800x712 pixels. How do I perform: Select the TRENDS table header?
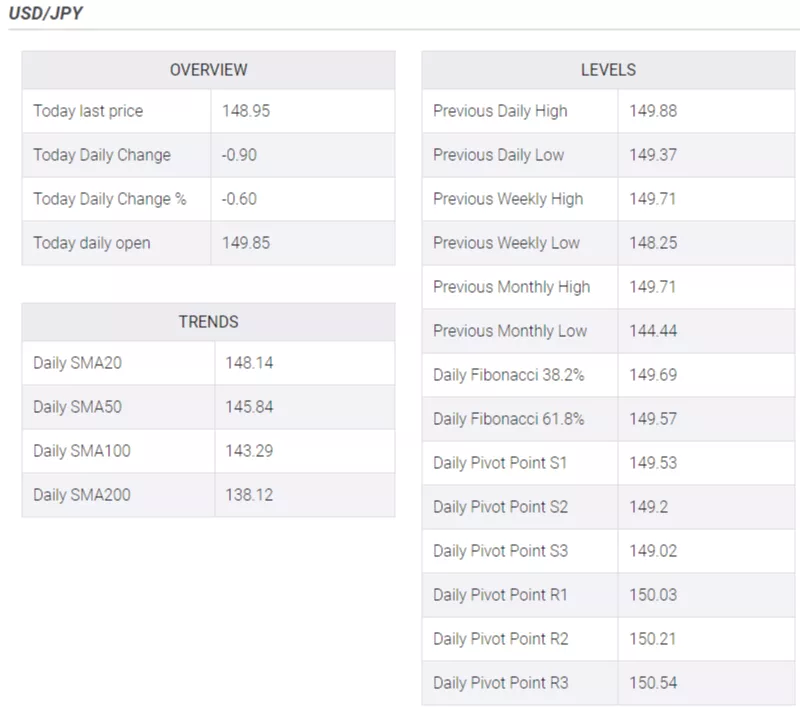(208, 322)
